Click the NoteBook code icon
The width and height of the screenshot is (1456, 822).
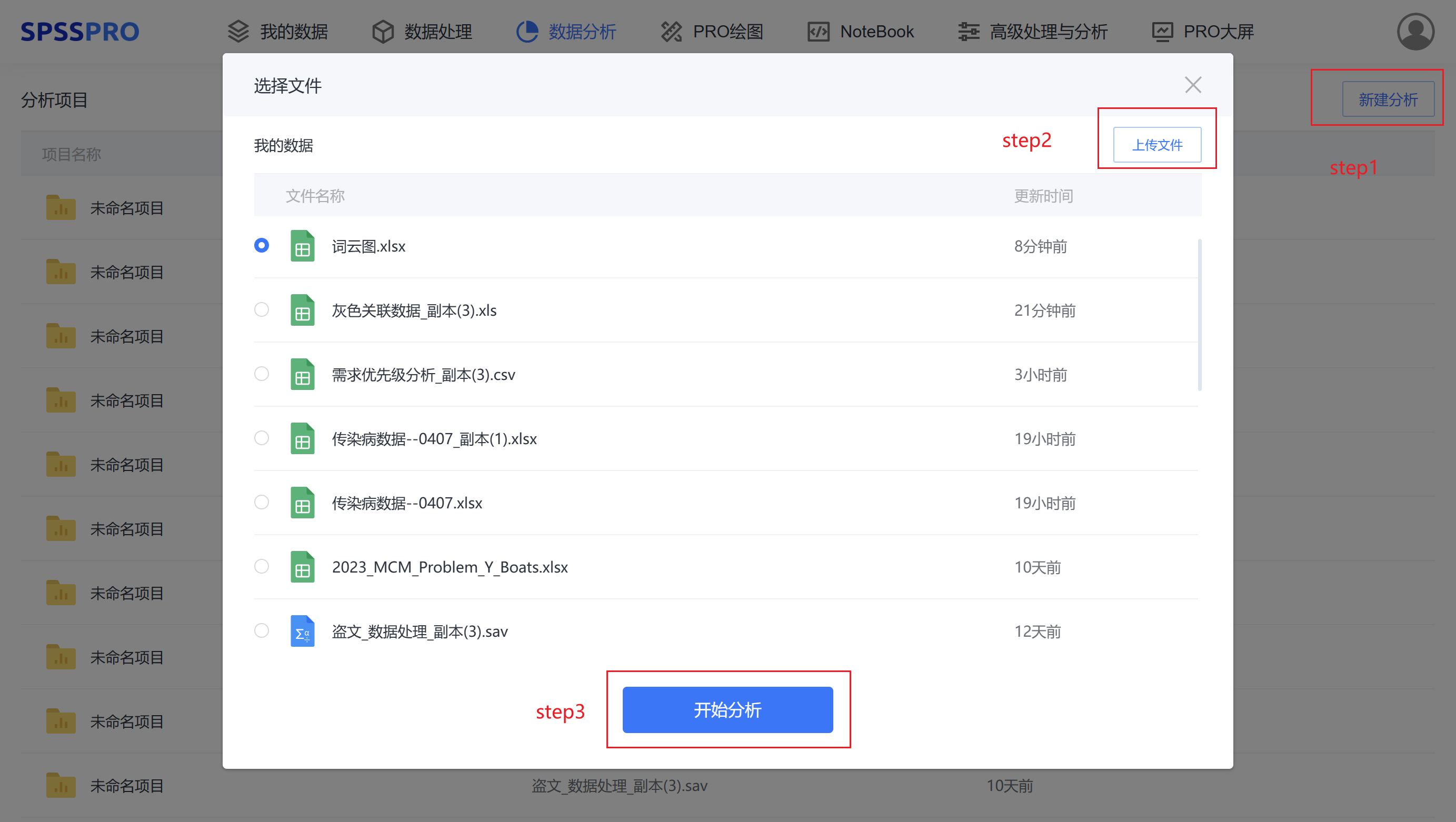coord(819,32)
